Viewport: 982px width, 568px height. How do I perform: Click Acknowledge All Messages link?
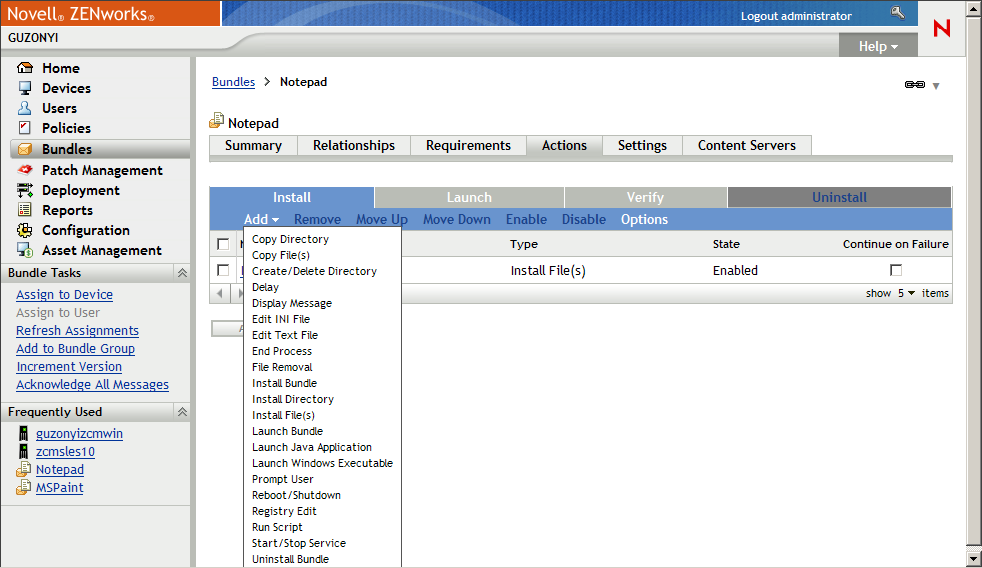pyautogui.click(x=93, y=385)
